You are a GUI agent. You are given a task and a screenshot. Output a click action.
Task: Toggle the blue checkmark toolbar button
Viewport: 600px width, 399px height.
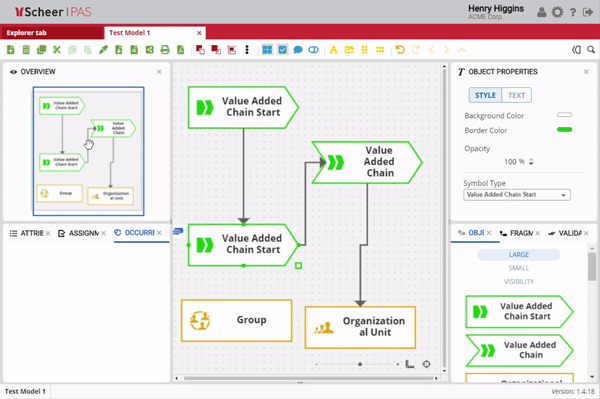click(x=282, y=50)
